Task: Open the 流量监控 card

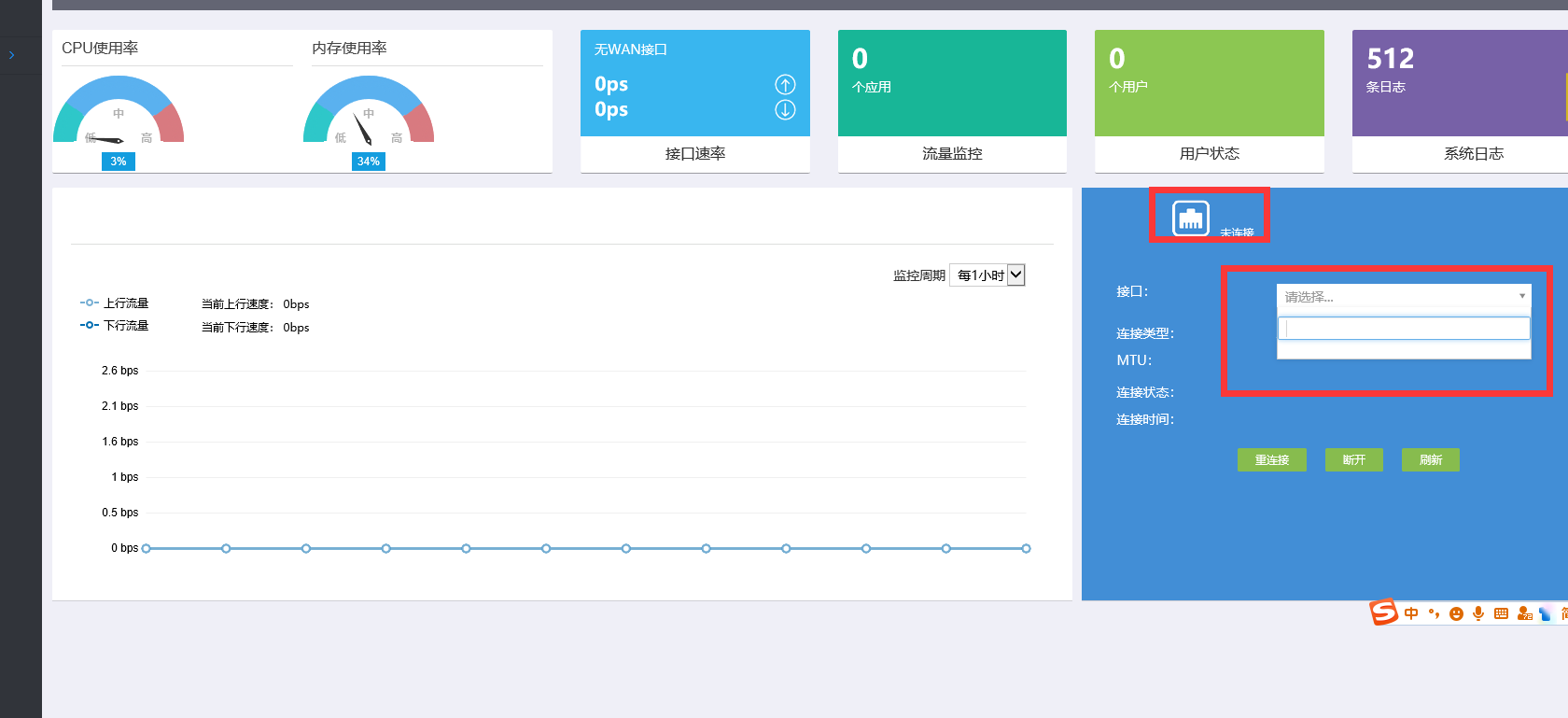Action: click(x=952, y=154)
